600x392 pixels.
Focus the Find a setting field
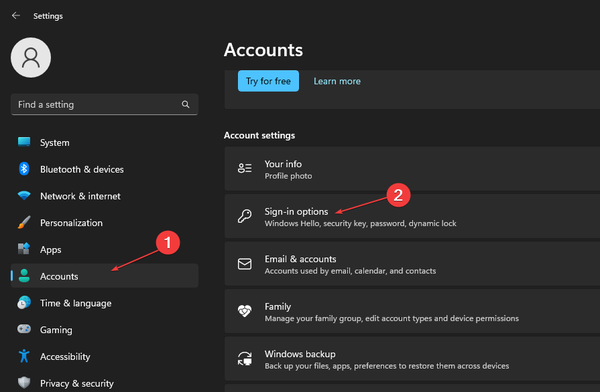[104, 104]
